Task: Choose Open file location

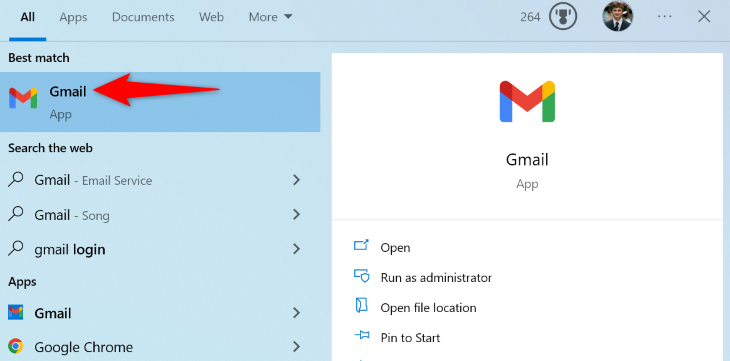Action: tap(428, 308)
